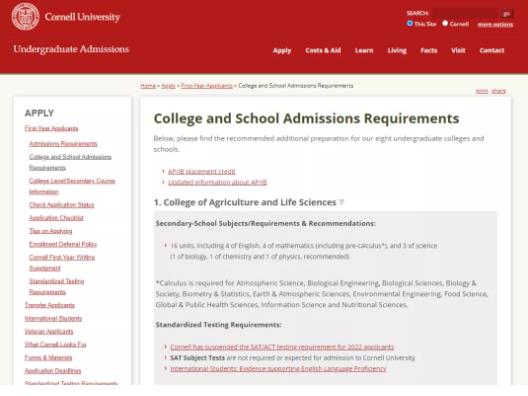Open the Learn menu
Image resolution: width=528 pixels, height=396 pixels.
tap(364, 51)
